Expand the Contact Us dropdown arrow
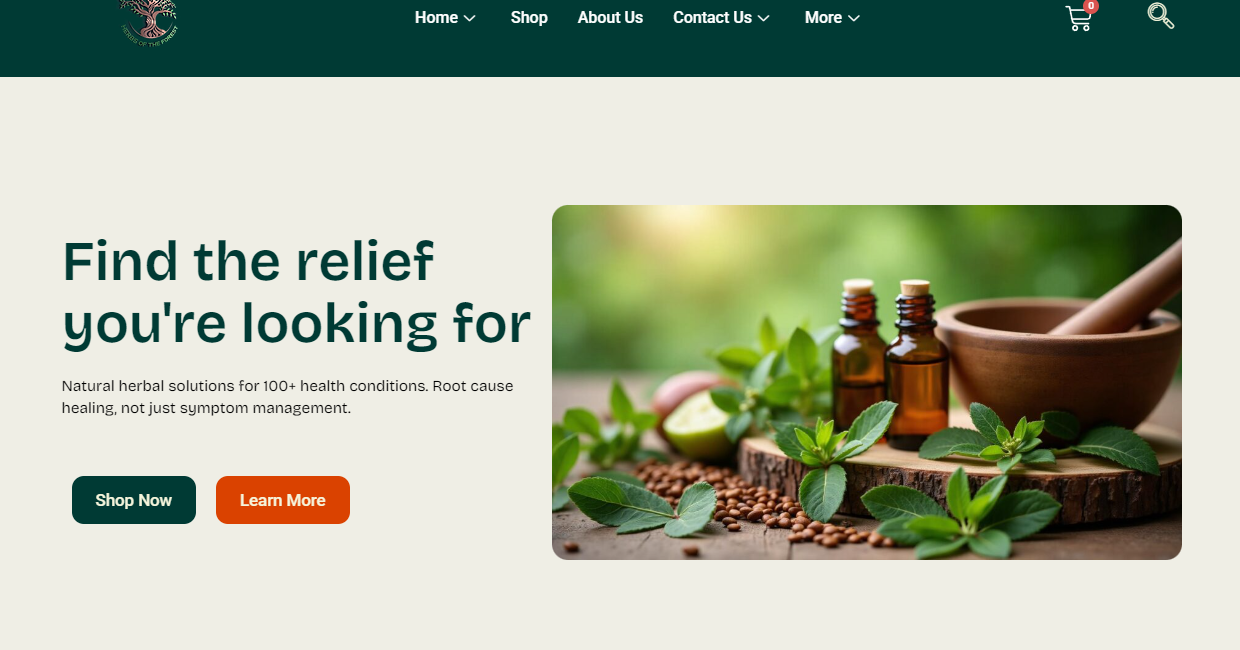1240x650 pixels. 764,18
